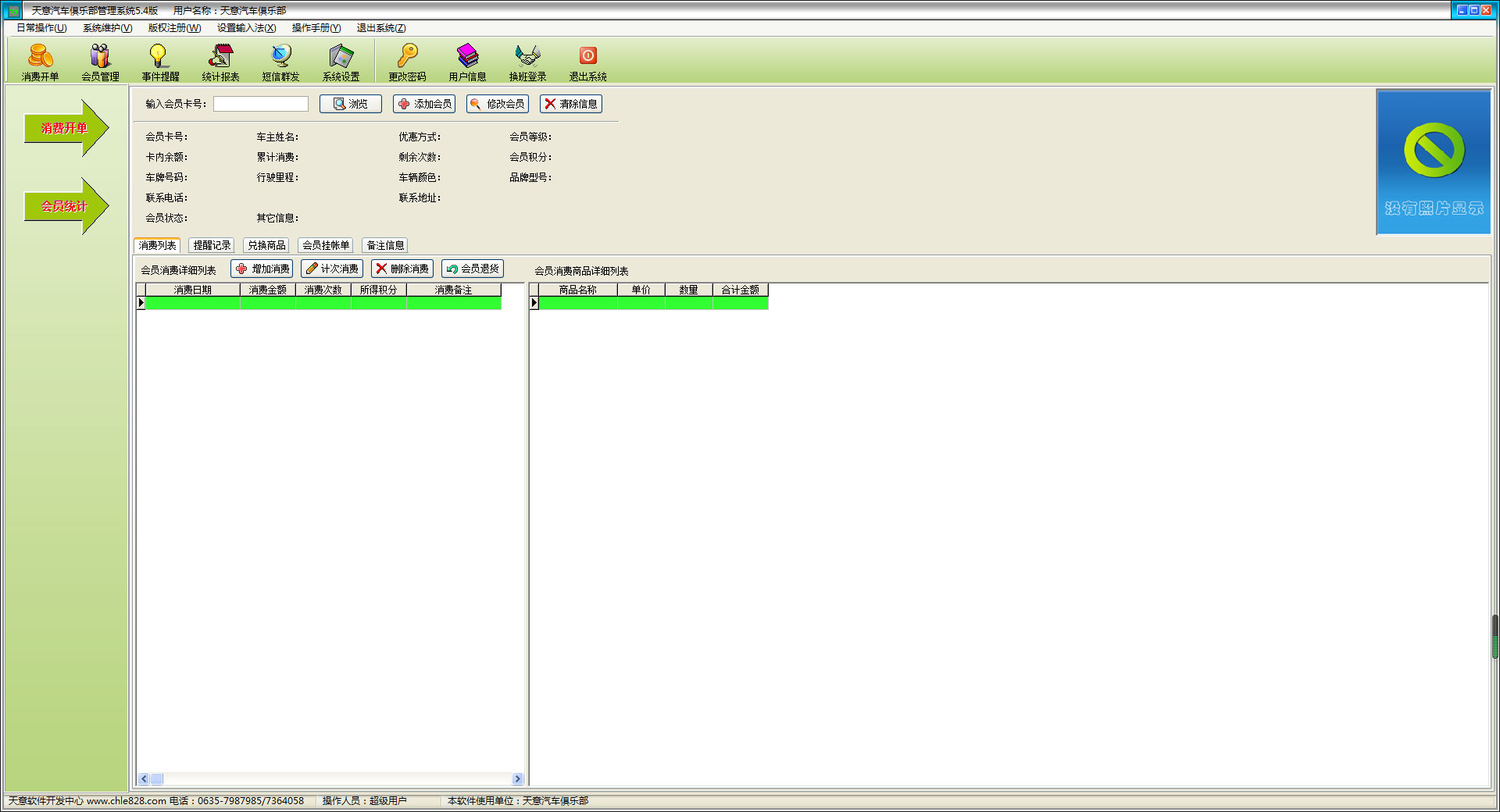Click the 添加会员 button
This screenshot has width=1500, height=812.
pos(424,104)
